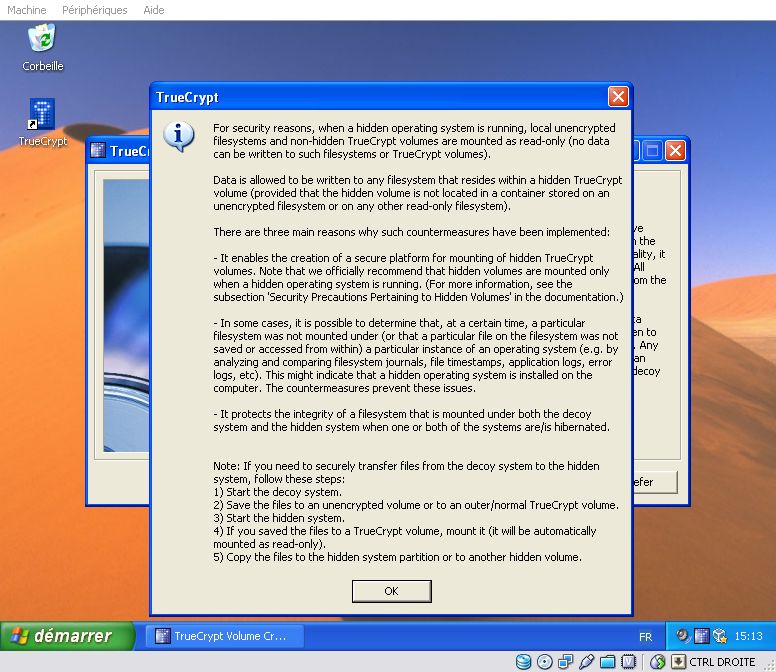Click the shared folders status icon
The image size is (776, 672).
pos(607,662)
